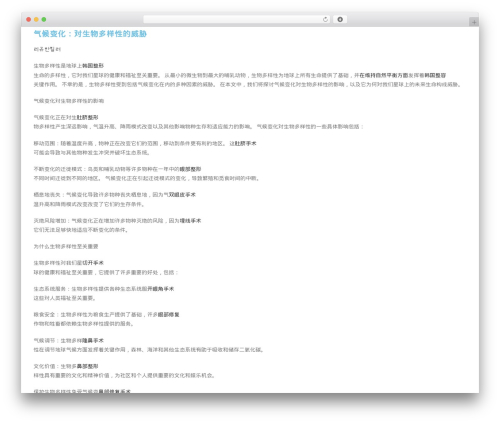Screen dimensions: 500x423
Task: Open a new tab with the plus button
Action: point(474,22)
